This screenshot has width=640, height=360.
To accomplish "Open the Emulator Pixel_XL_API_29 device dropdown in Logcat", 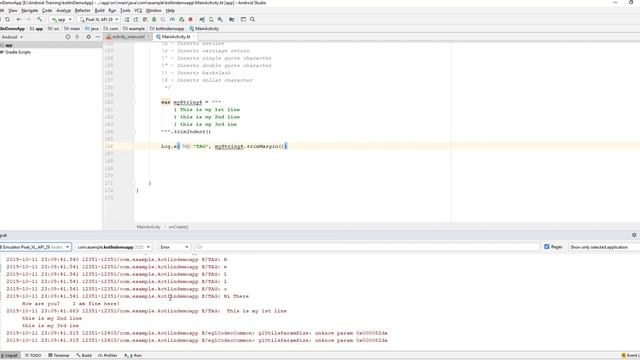I will 36,247.
